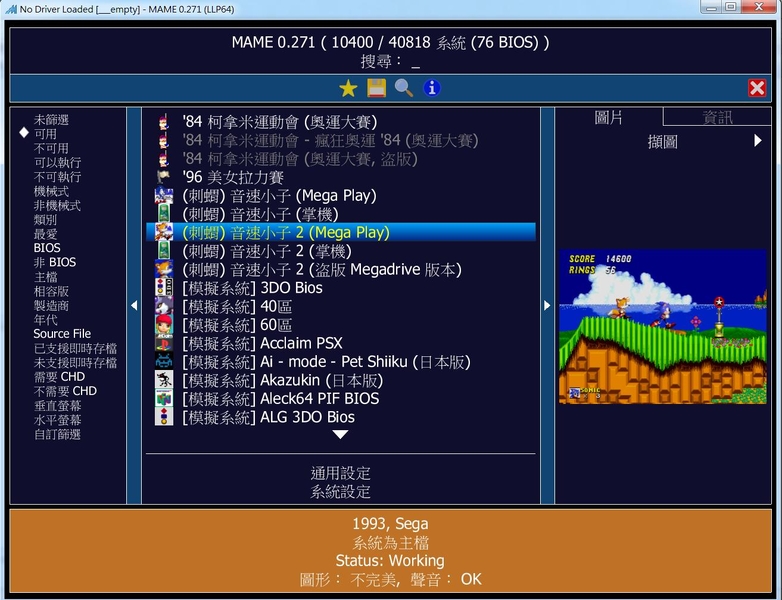Open the 類別 filter
The height and width of the screenshot is (600, 782).
tap(45, 220)
